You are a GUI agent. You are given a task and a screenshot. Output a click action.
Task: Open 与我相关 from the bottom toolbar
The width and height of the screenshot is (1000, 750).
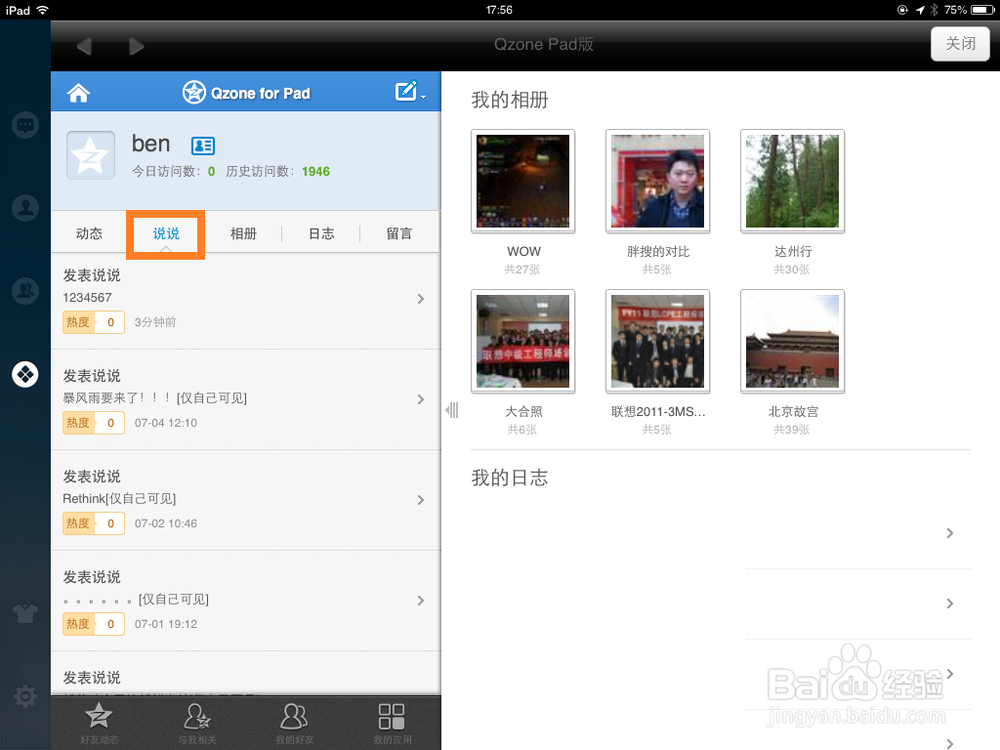coord(196,720)
